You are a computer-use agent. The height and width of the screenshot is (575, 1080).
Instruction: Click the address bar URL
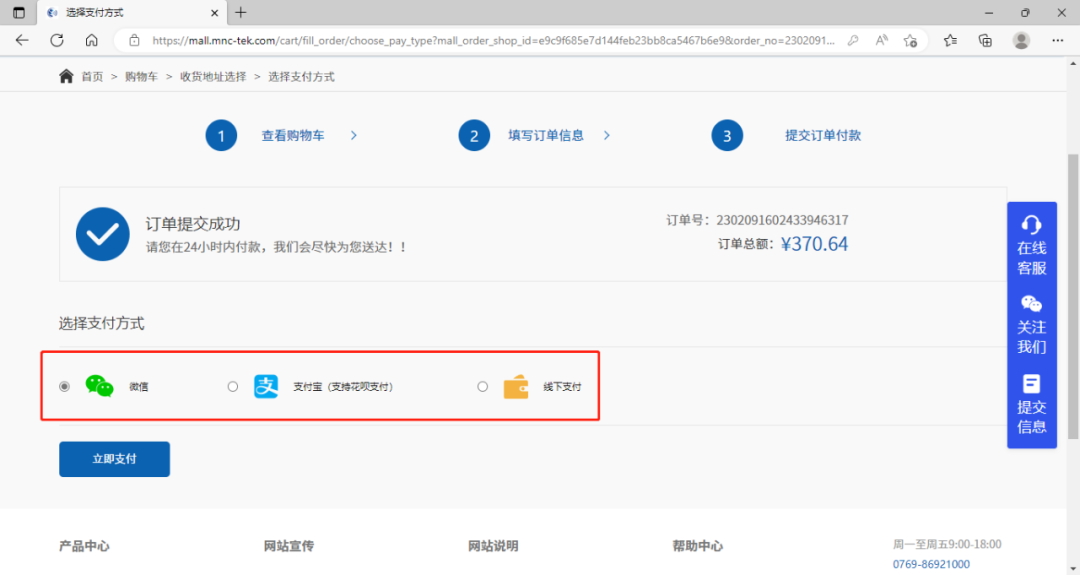pos(493,41)
